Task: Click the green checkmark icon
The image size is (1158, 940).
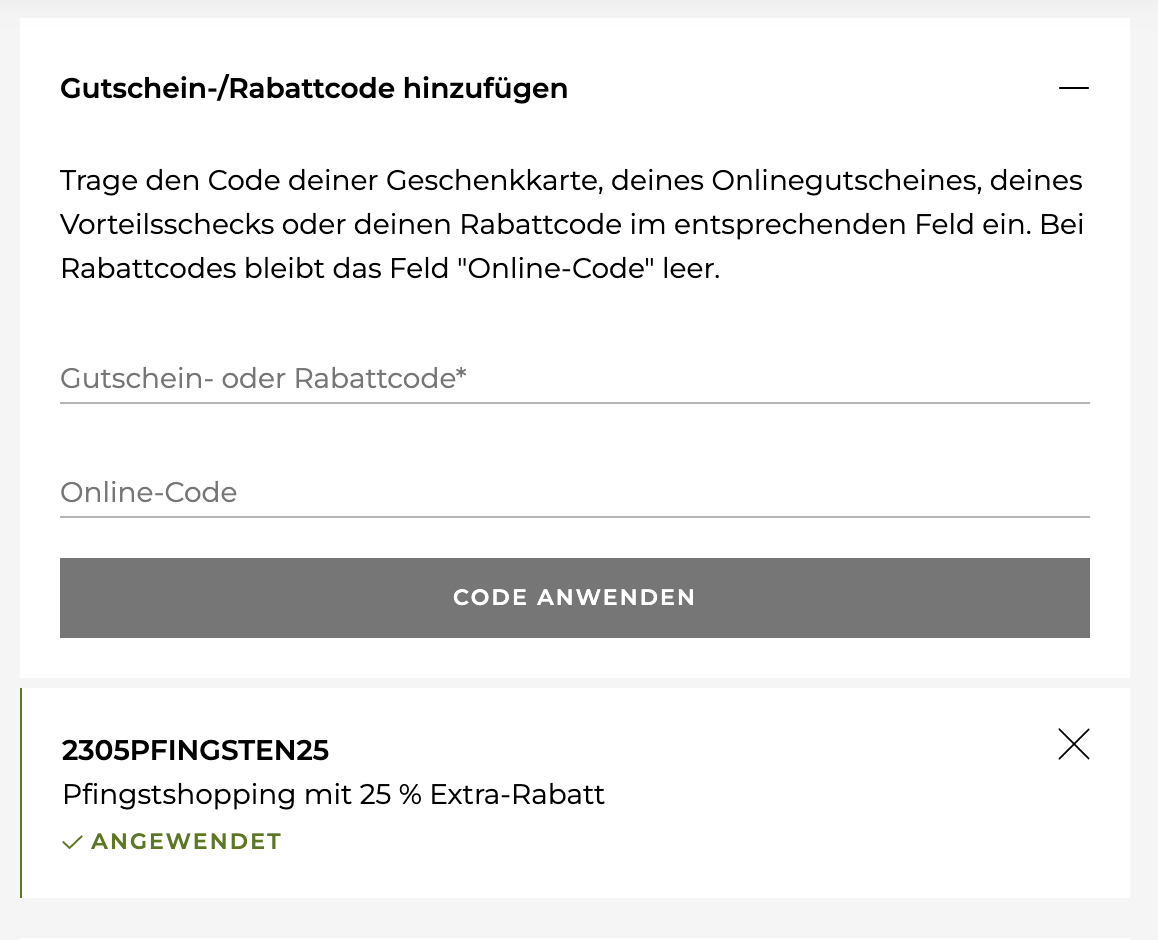Action: coord(72,843)
